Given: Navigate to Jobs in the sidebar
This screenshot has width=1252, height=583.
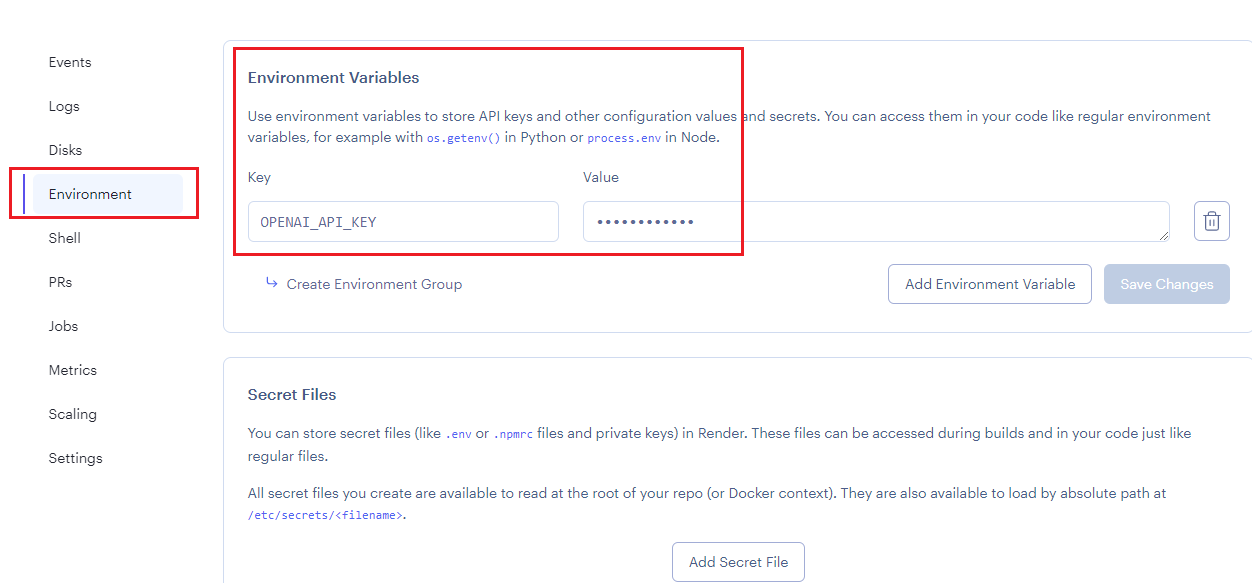Looking at the screenshot, I should pyautogui.click(x=63, y=326).
